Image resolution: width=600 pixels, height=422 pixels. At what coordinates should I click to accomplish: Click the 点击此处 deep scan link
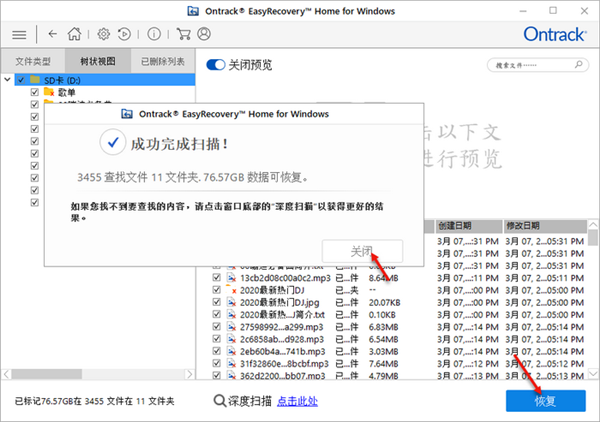(x=297, y=401)
